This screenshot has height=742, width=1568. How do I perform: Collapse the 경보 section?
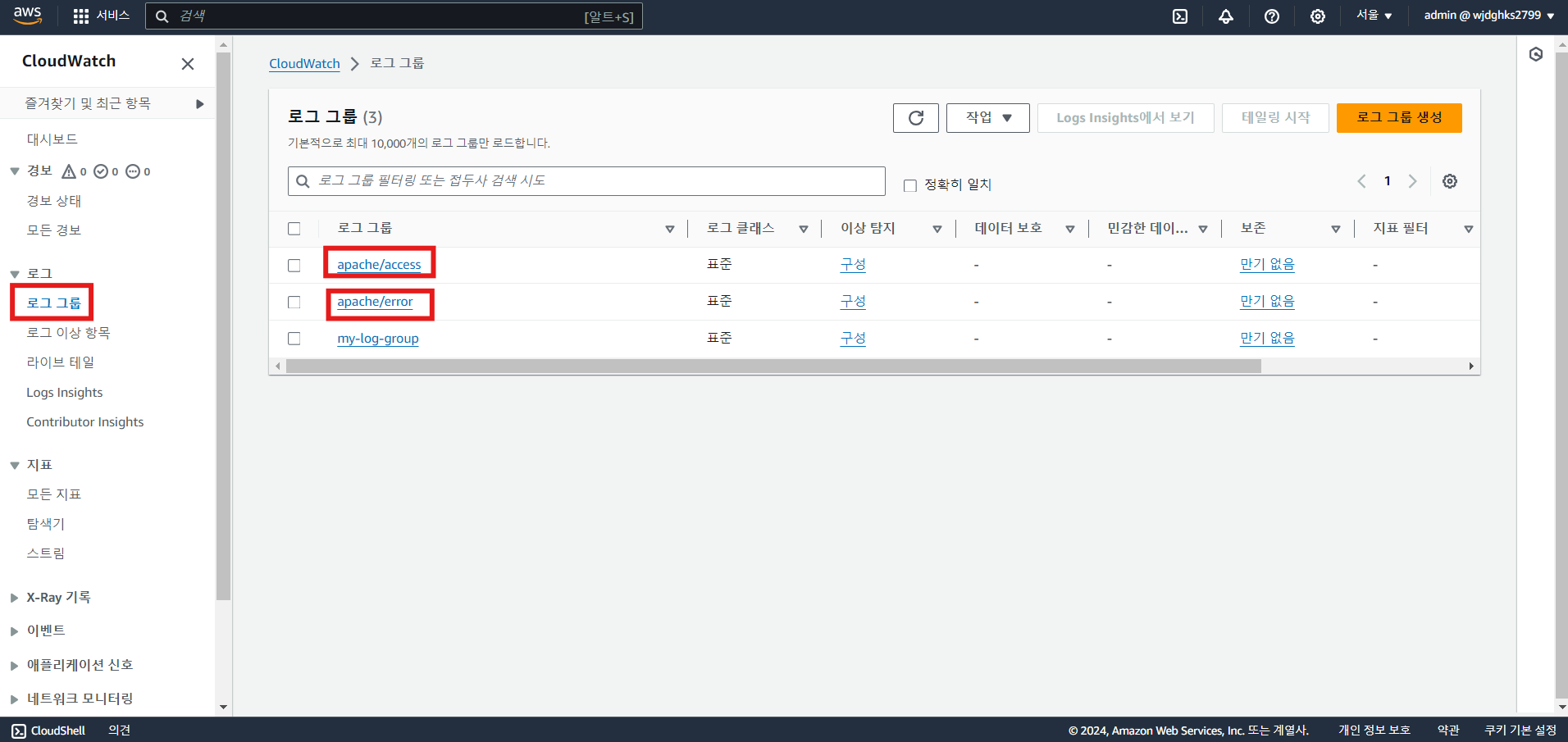coord(15,171)
